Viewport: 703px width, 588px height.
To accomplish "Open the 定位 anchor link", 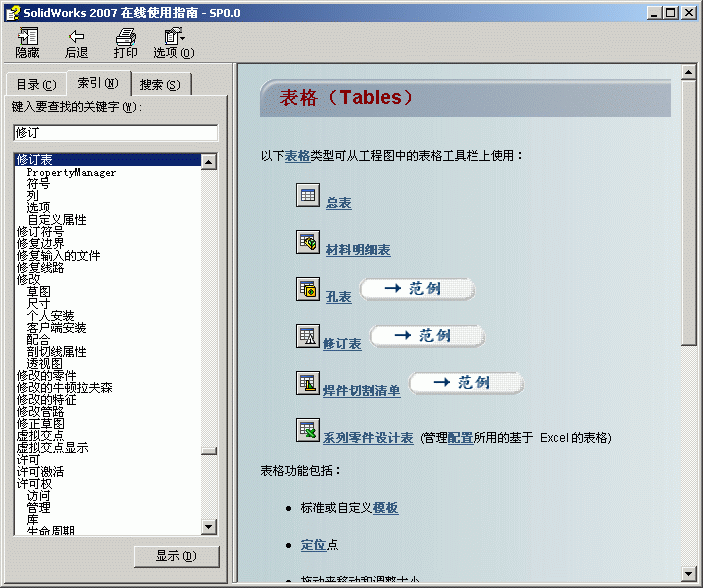I will 313,545.
